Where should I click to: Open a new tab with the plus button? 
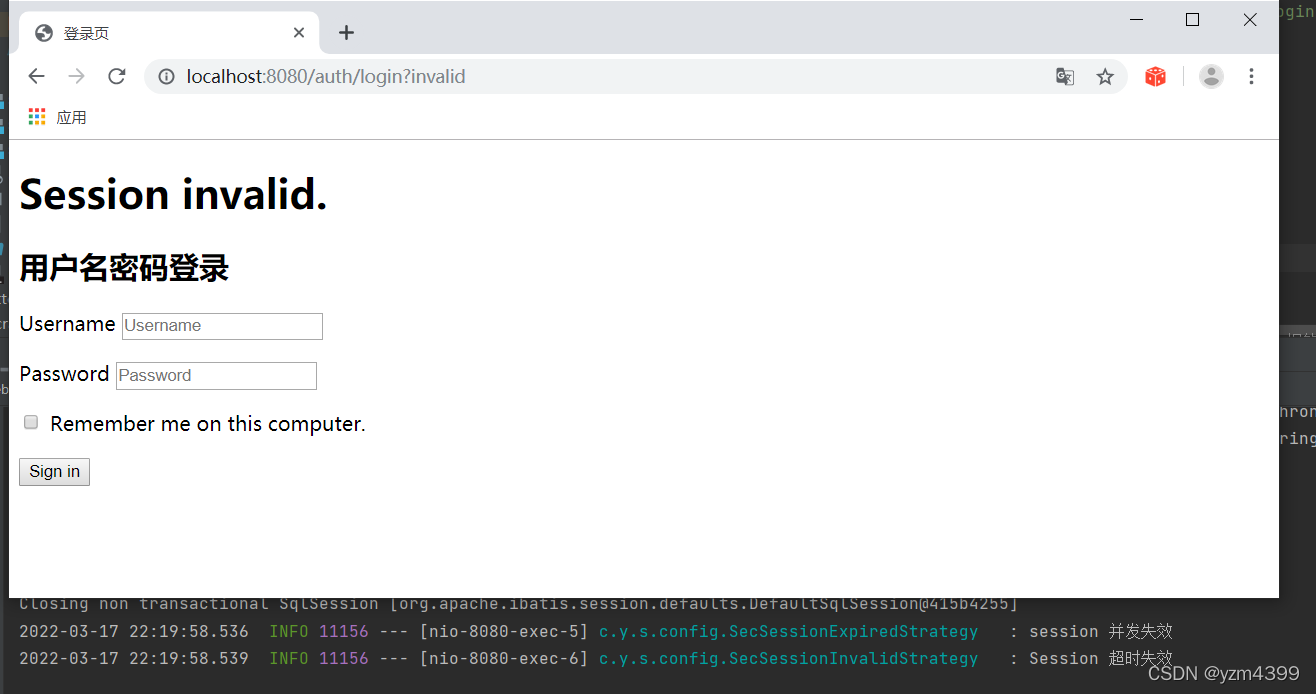click(x=346, y=33)
